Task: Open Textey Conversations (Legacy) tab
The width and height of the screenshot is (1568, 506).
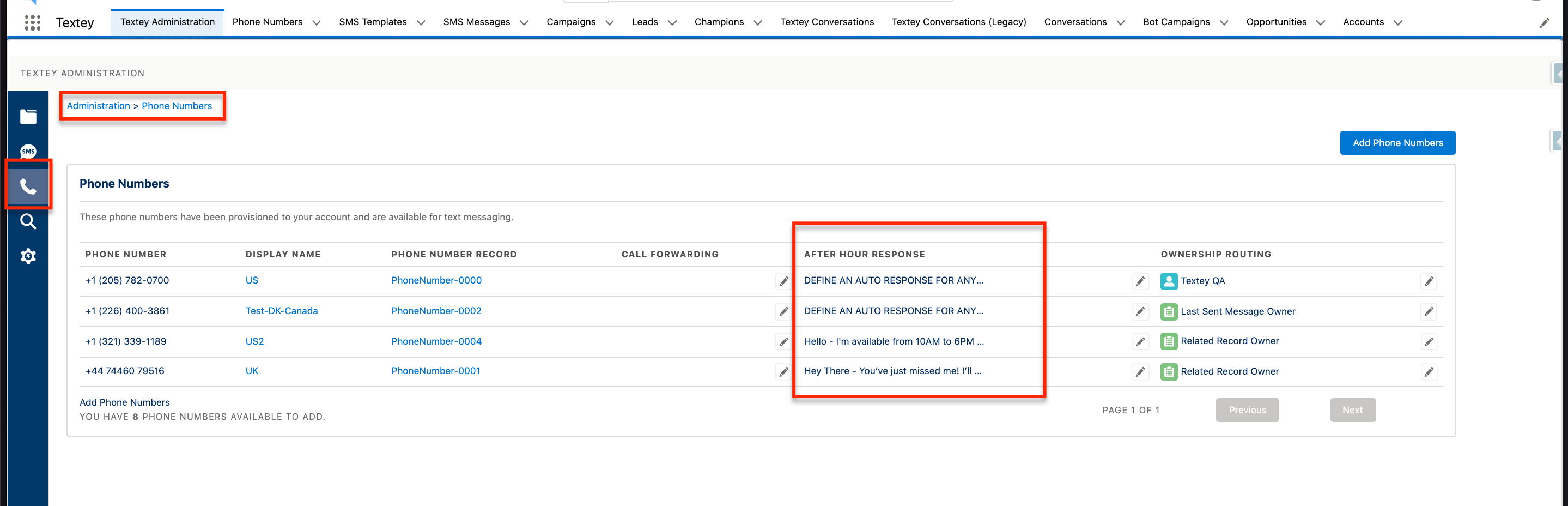Action: [x=959, y=22]
